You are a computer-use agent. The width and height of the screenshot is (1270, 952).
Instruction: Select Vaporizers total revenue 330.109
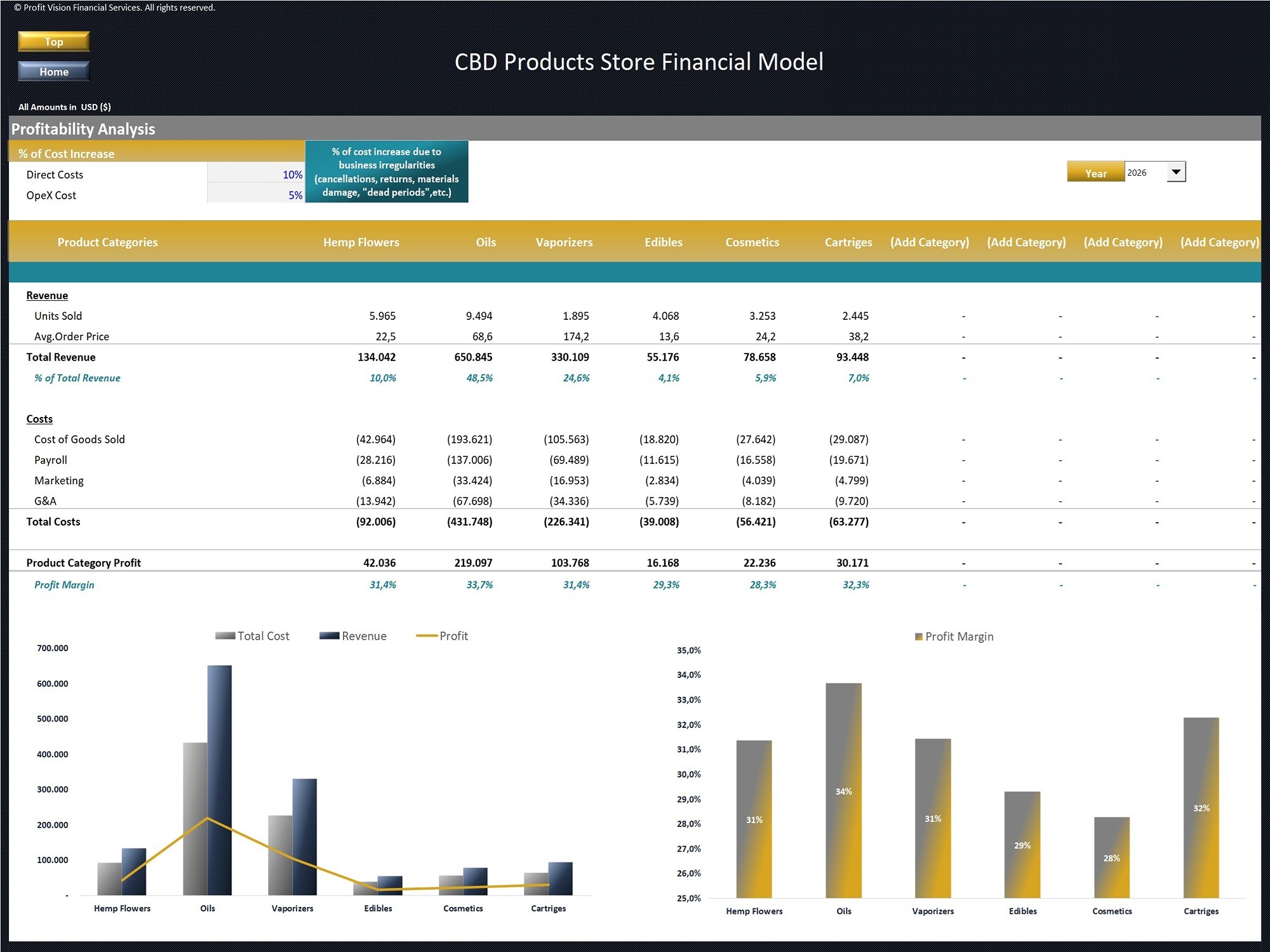coord(570,357)
